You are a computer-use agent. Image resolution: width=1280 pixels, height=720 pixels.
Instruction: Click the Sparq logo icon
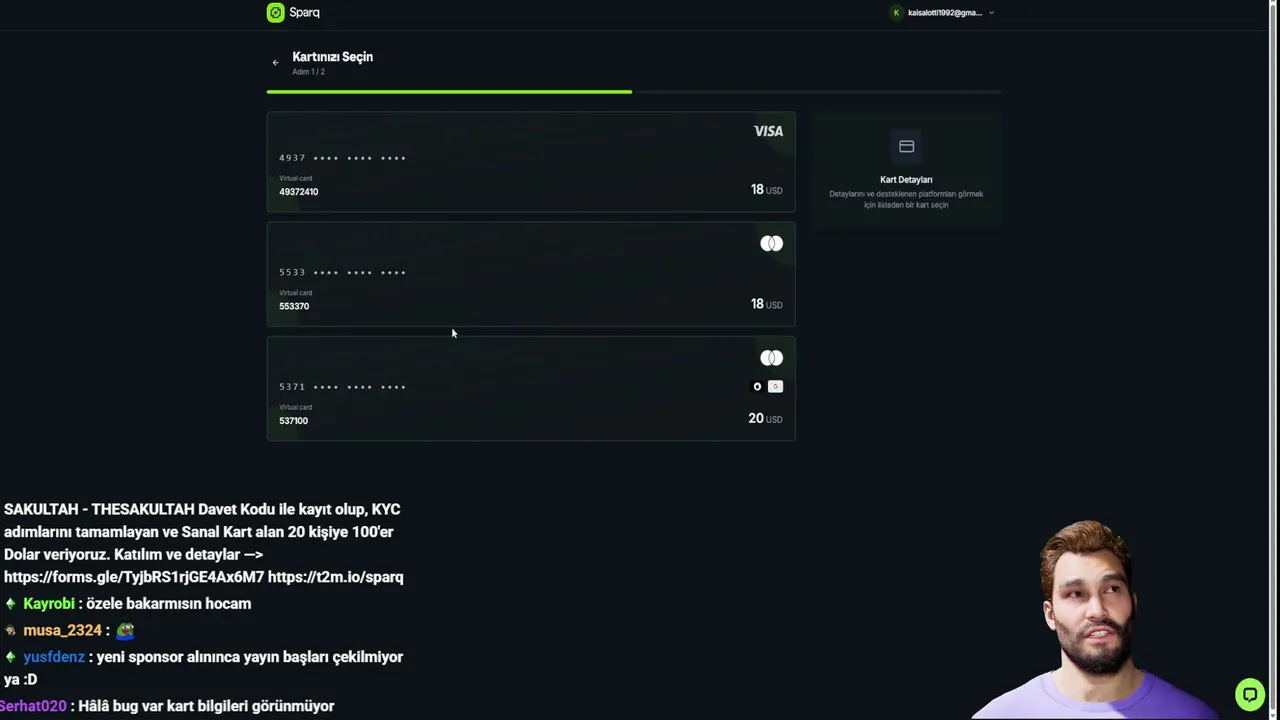click(275, 12)
